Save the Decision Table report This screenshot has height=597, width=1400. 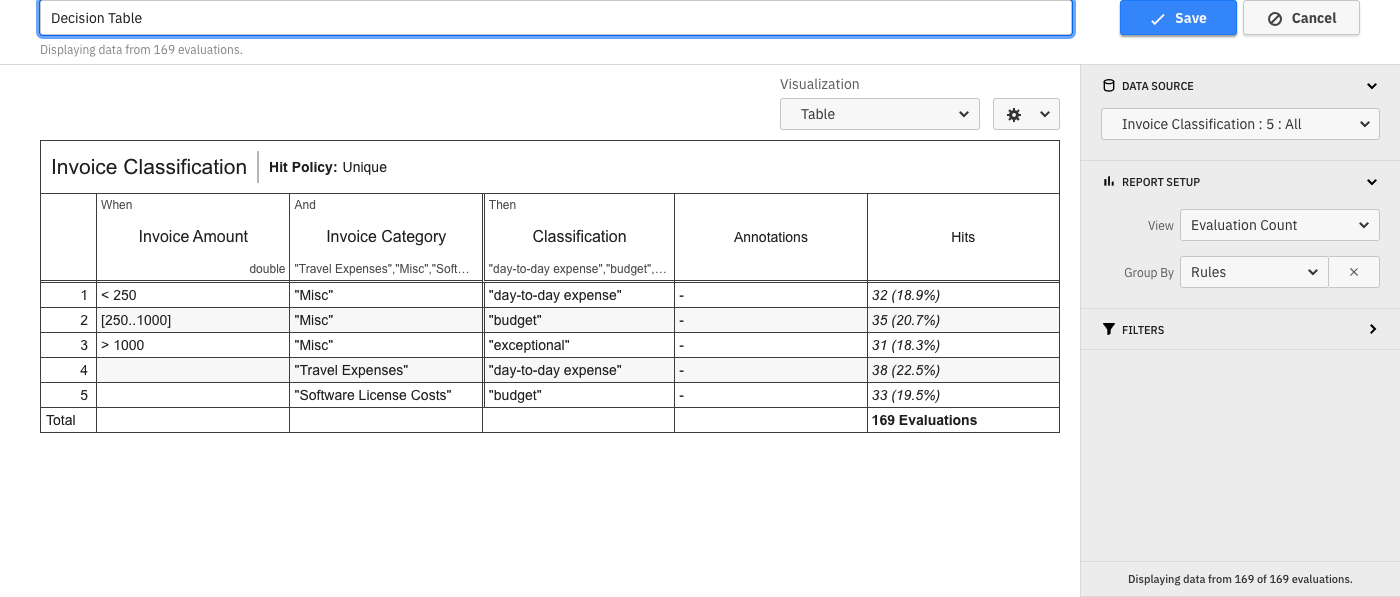click(x=1178, y=18)
